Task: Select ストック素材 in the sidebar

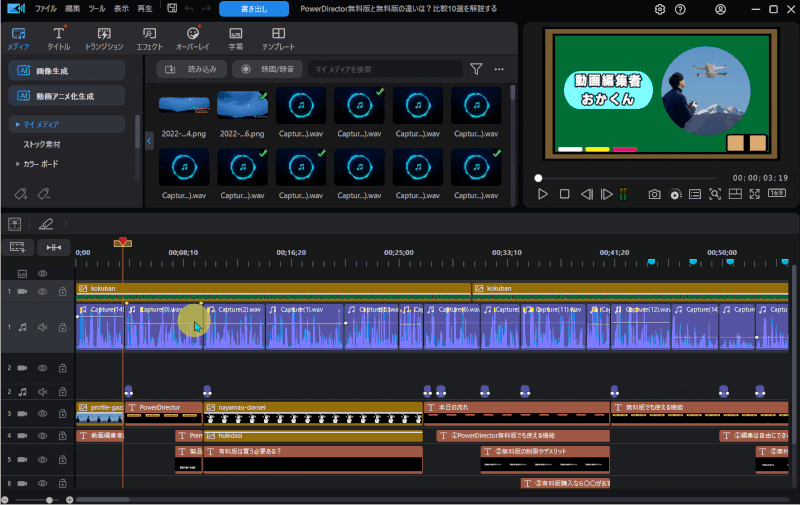Action: click(x=42, y=144)
